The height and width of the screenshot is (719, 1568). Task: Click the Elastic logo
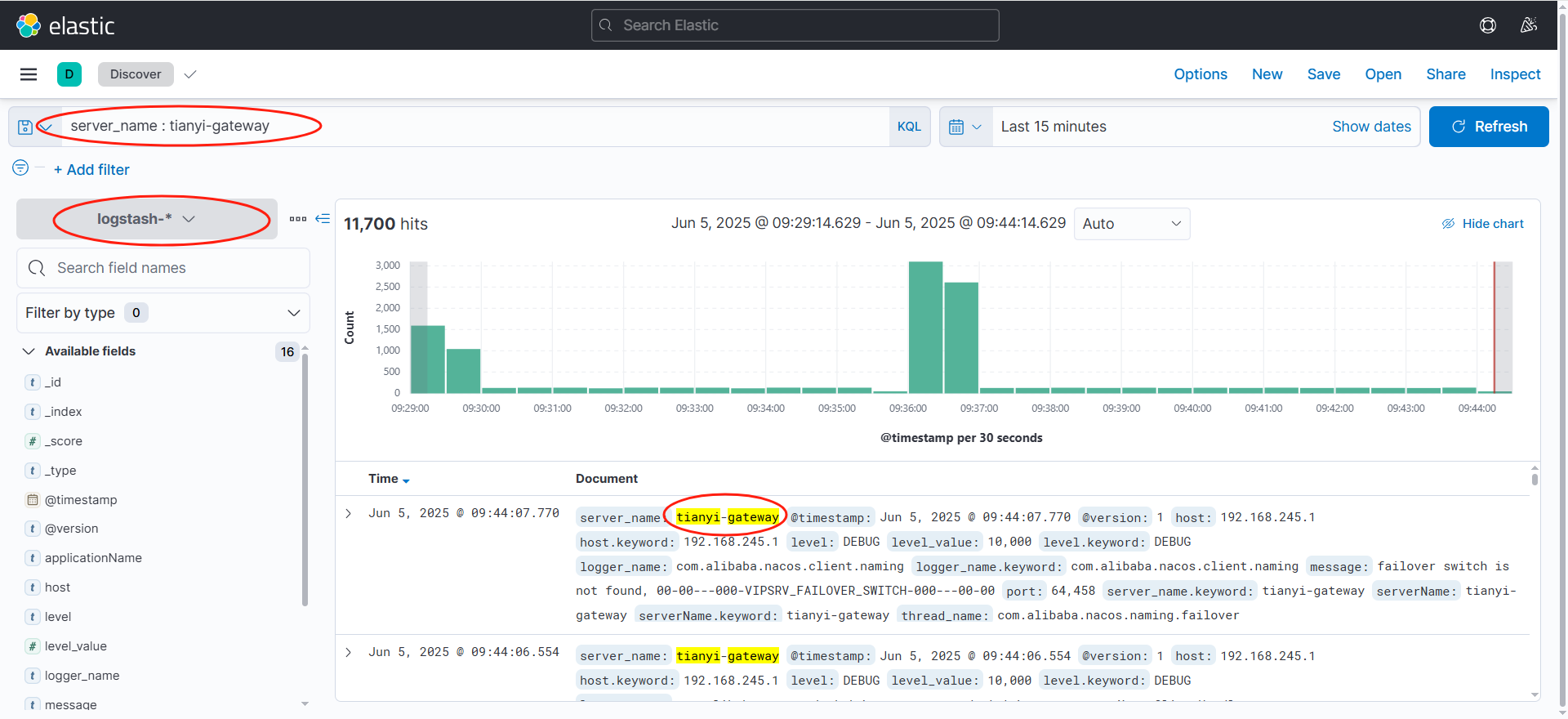(65, 25)
